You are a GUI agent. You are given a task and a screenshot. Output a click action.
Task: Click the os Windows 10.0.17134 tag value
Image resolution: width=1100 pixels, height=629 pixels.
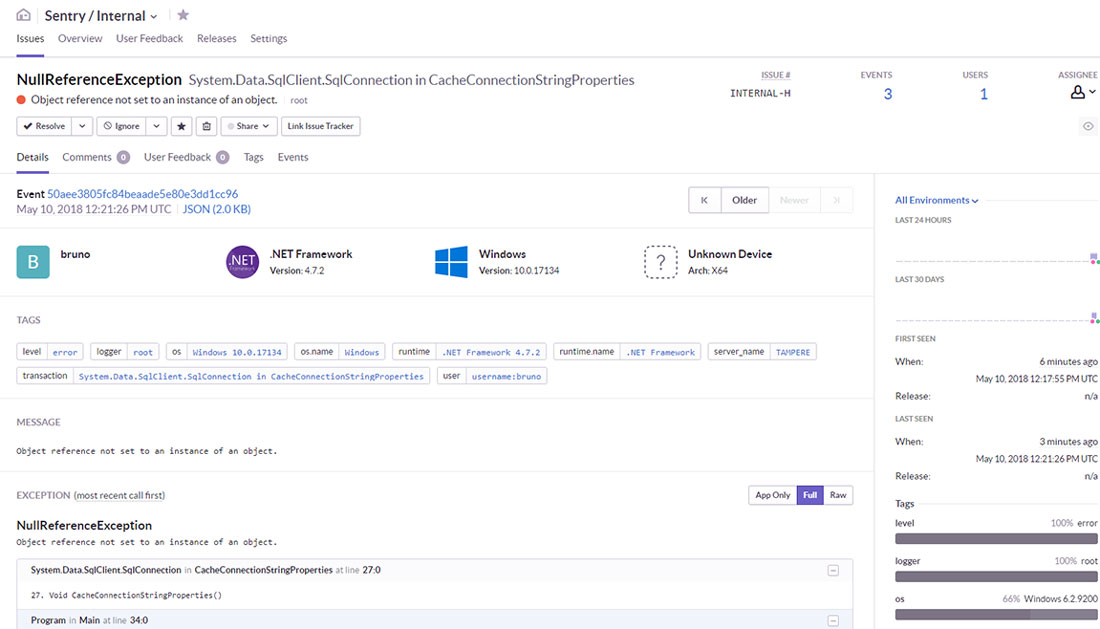[237, 352]
